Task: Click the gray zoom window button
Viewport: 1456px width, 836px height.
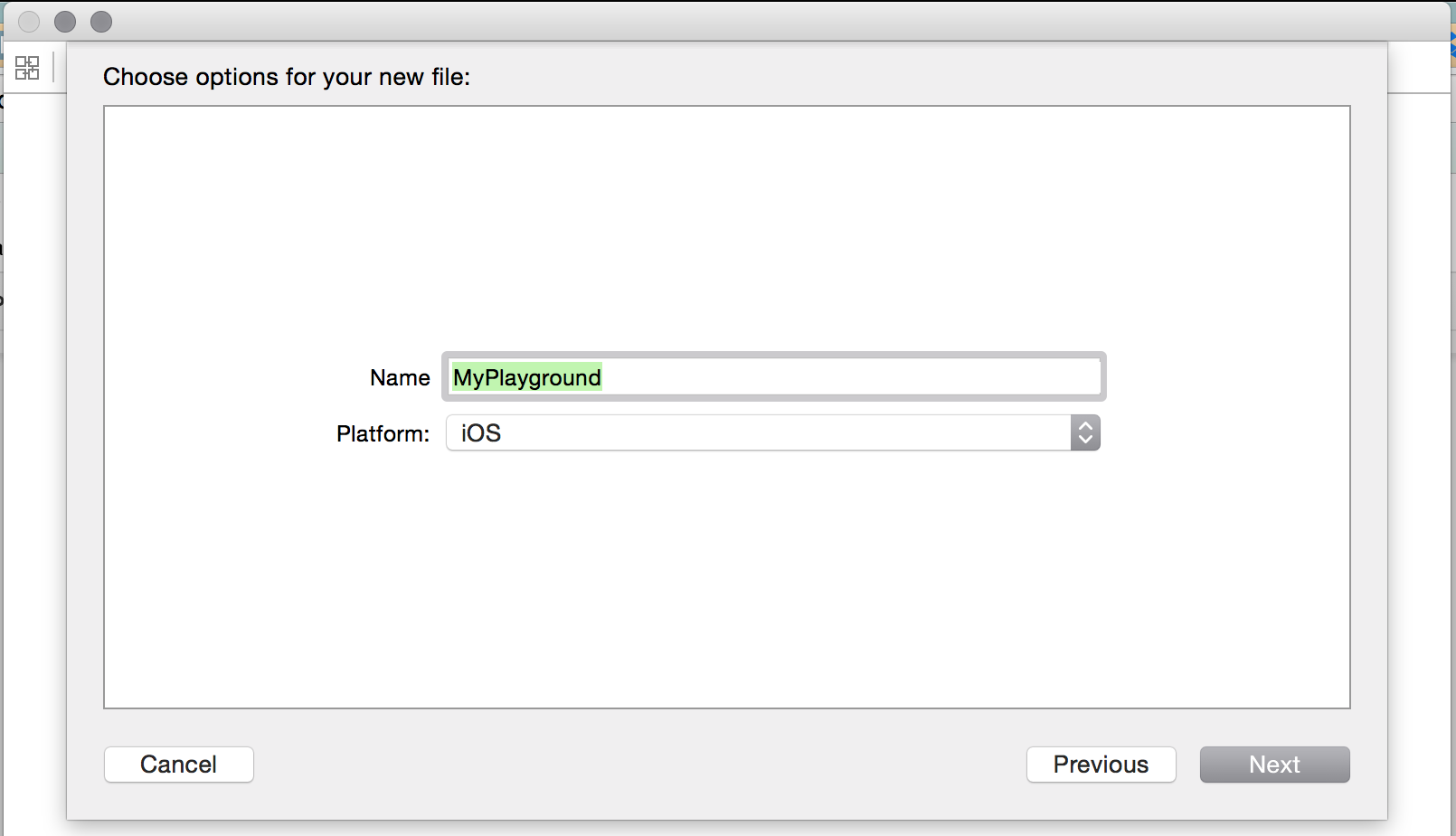Action: [x=101, y=21]
